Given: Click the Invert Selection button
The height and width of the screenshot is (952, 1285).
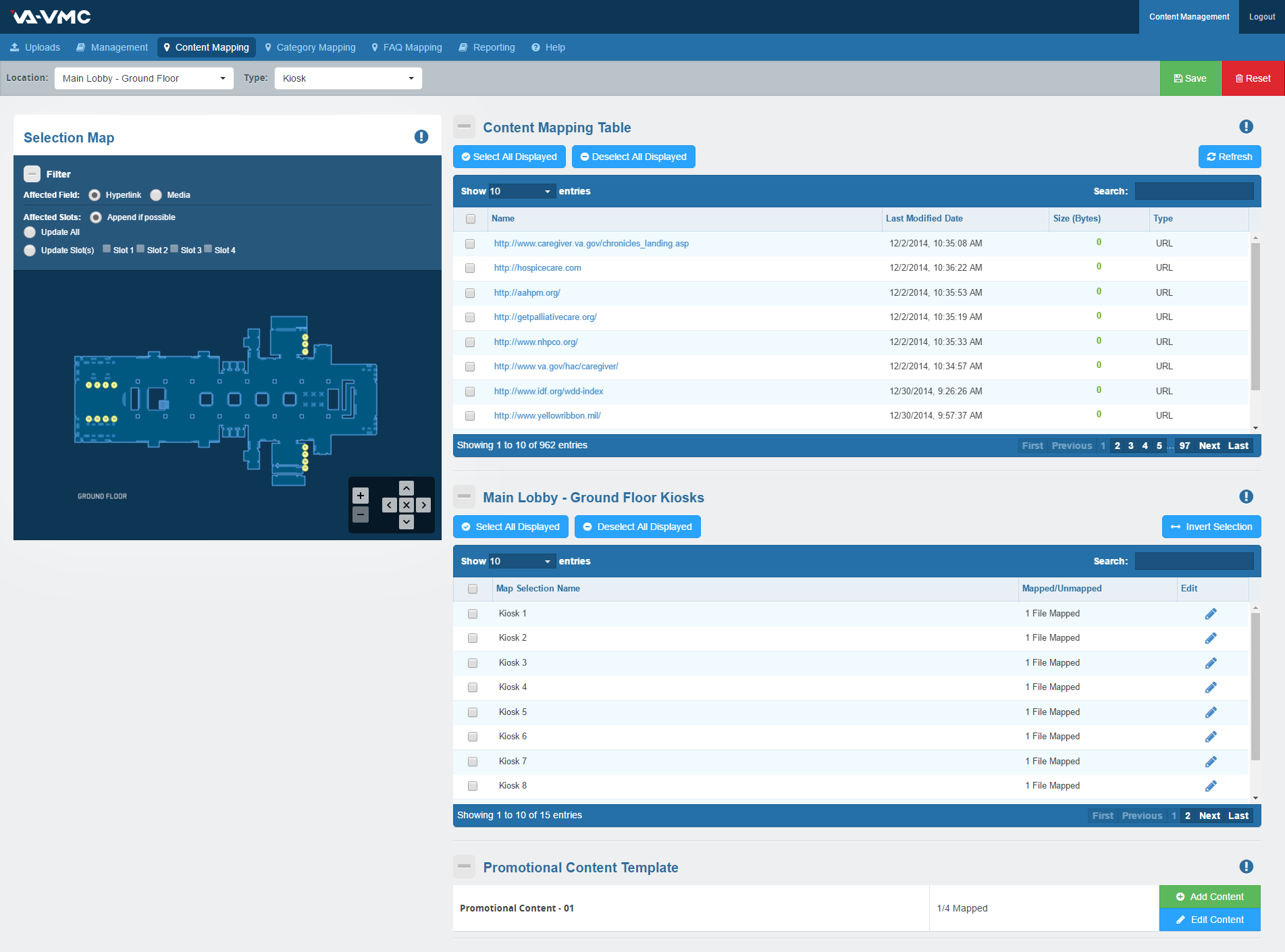Looking at the screenshot, I should click(x=1211, y=527).
